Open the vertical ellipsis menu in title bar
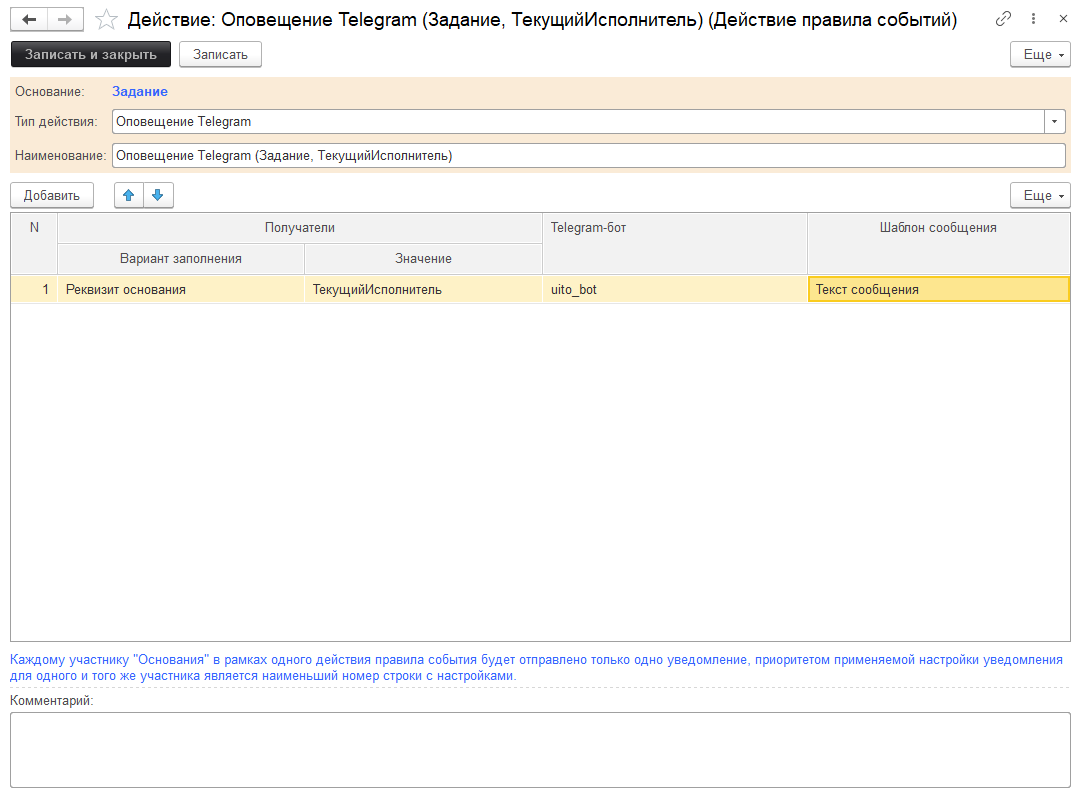The height and width of the screenshot is (797, 1087). point(1033,18)
